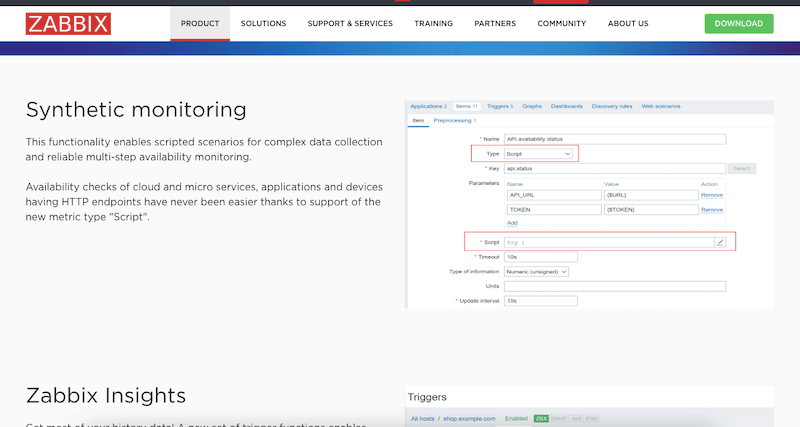This screenshot has width=800, height=427.
Task: Click the {$URL} parameter value field
Action: (x=651, y=195)
